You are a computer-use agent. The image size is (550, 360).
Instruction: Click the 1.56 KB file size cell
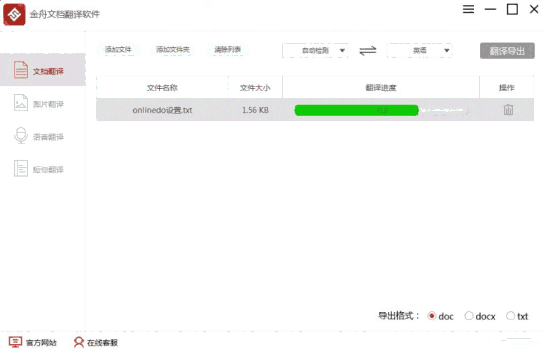coord(255,110)
